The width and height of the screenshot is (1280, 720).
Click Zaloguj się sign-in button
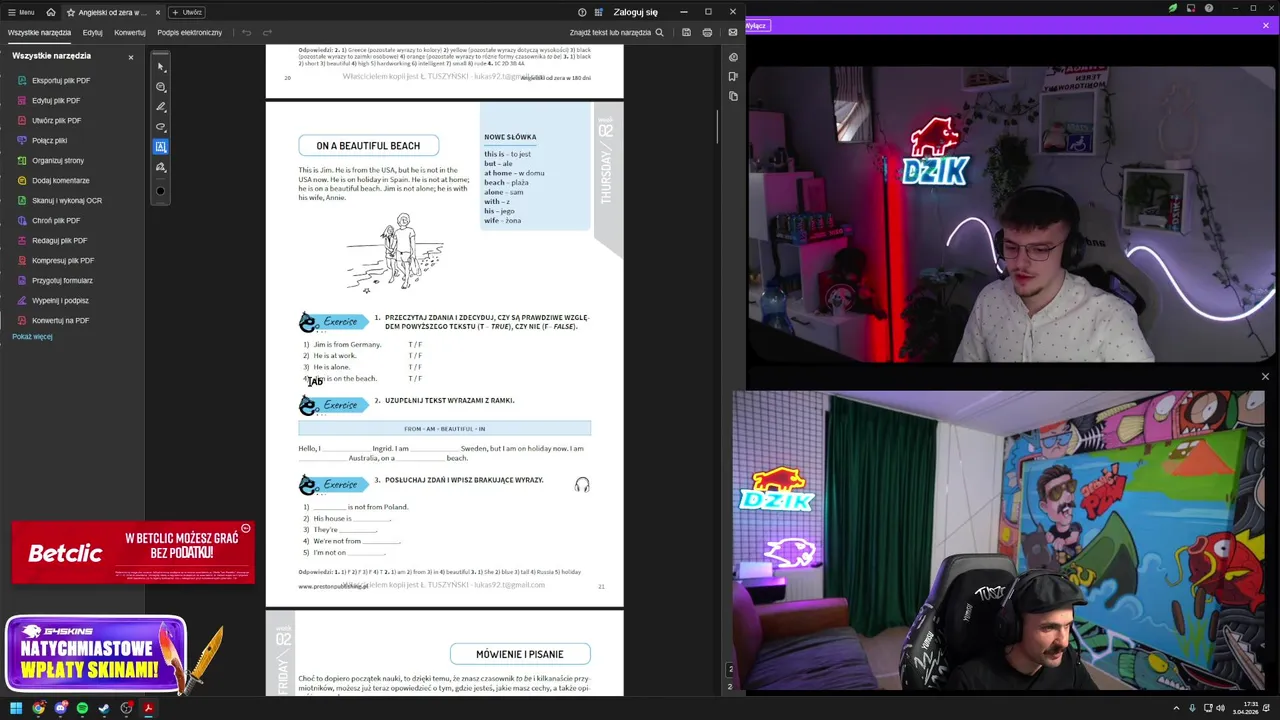(636, 12)
